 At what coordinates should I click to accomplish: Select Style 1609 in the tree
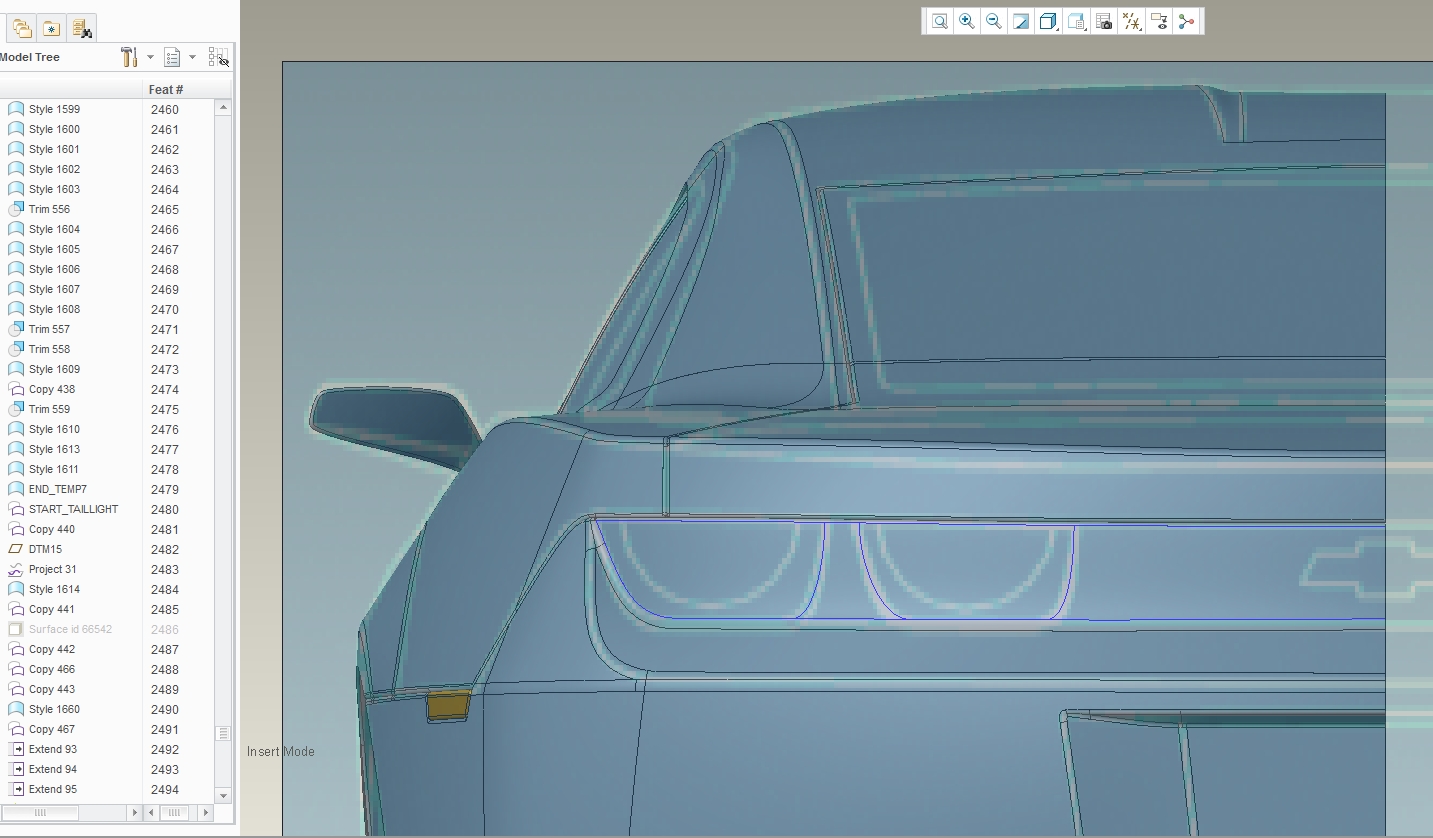tap(54, 369)
